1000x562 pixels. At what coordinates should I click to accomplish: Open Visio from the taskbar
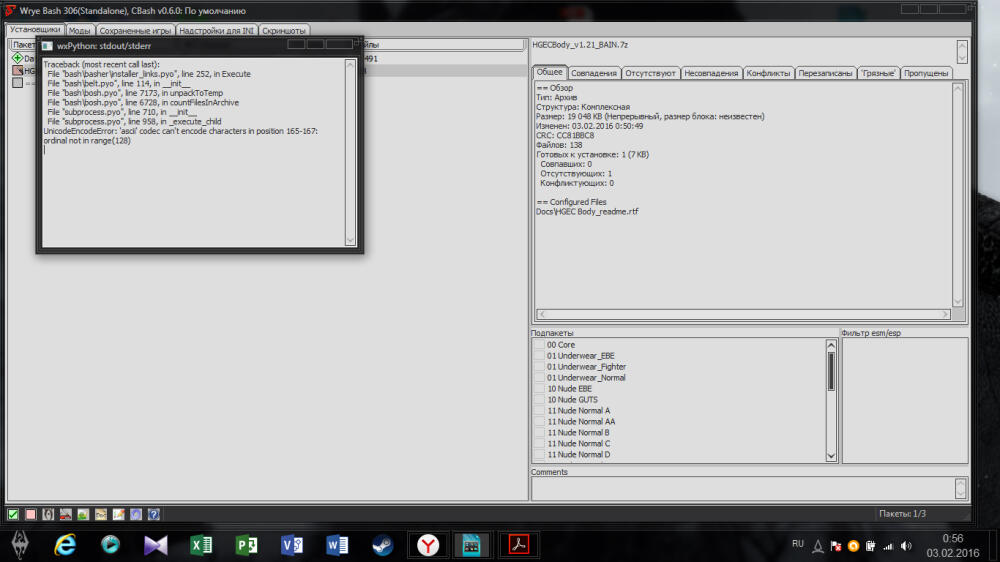click(x=291, y=545)
